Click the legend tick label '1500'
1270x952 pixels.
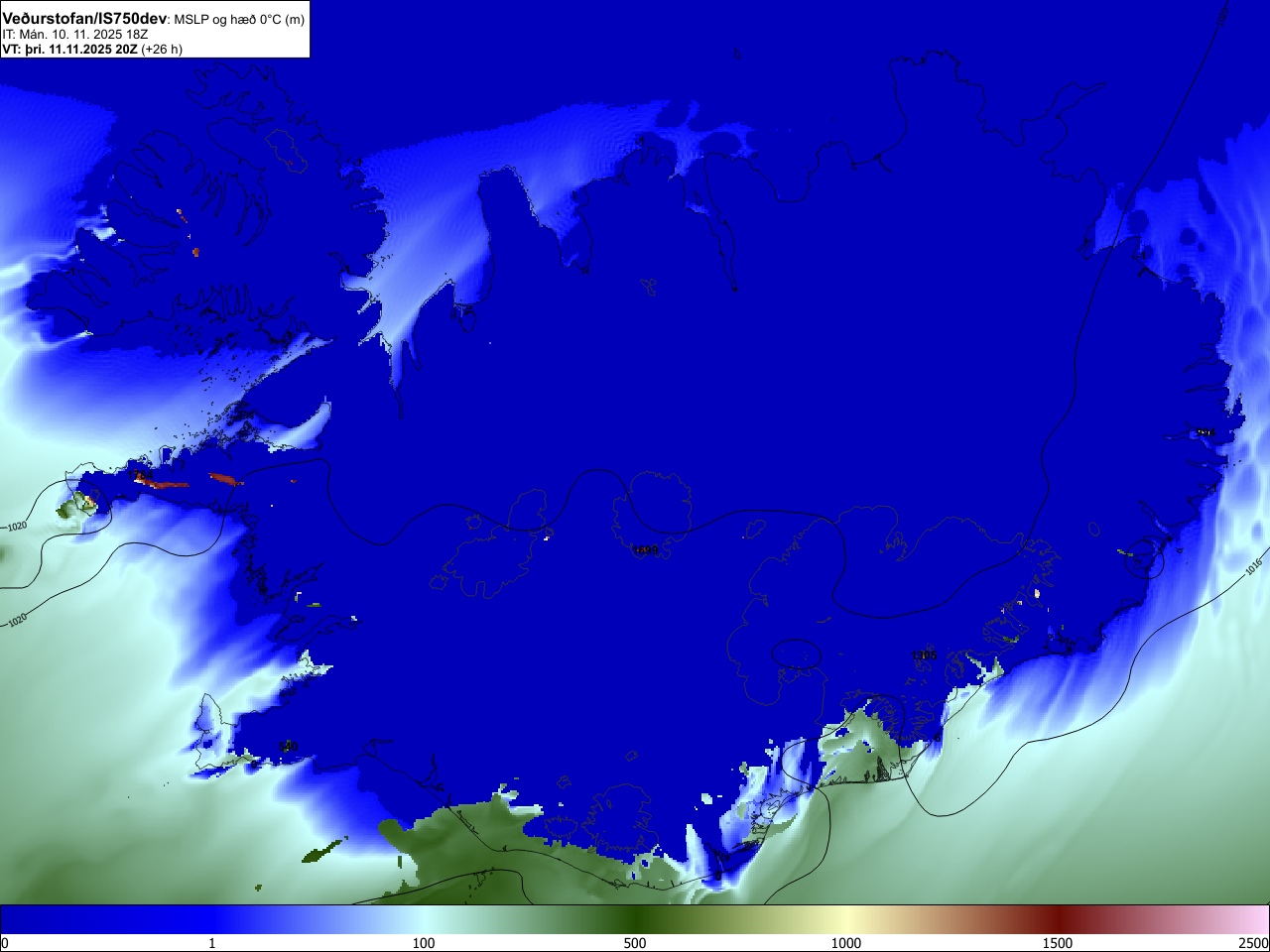point(1058,943)
